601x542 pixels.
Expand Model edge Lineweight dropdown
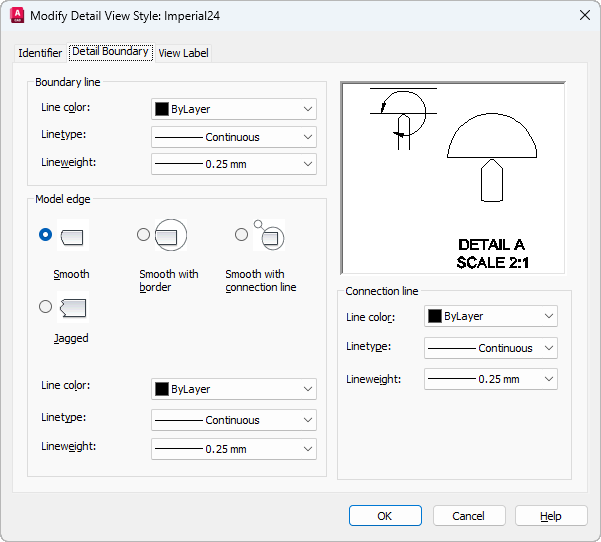[x=234, y=449]
